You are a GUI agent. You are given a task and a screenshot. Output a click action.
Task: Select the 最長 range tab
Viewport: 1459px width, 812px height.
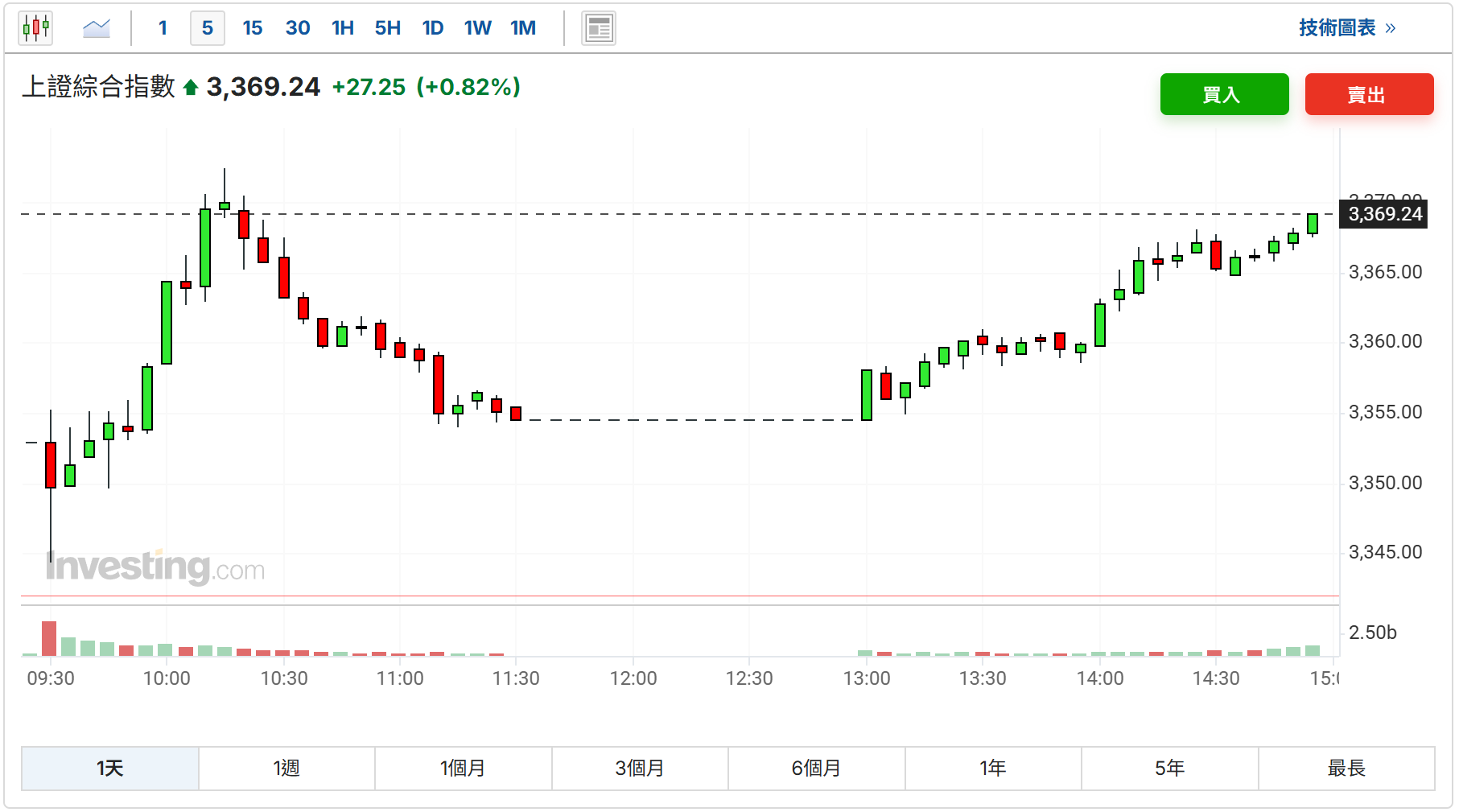click(1346, 769)
